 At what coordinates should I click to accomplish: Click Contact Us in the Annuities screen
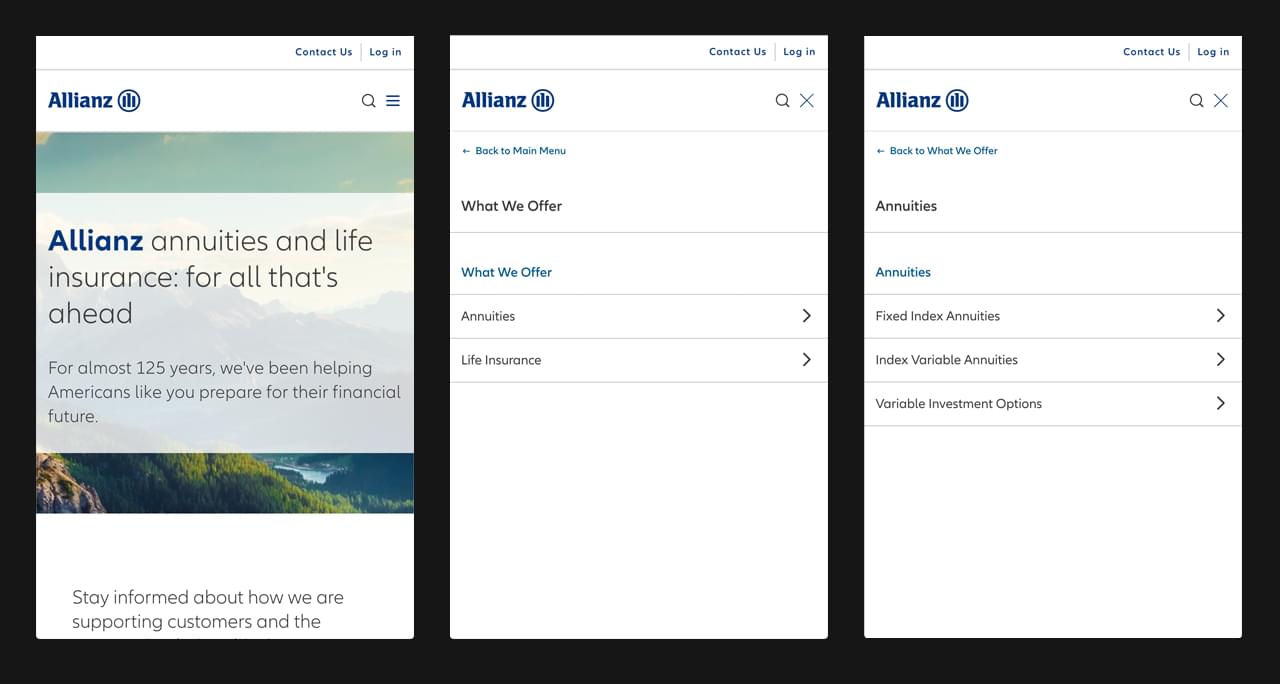1152,52
